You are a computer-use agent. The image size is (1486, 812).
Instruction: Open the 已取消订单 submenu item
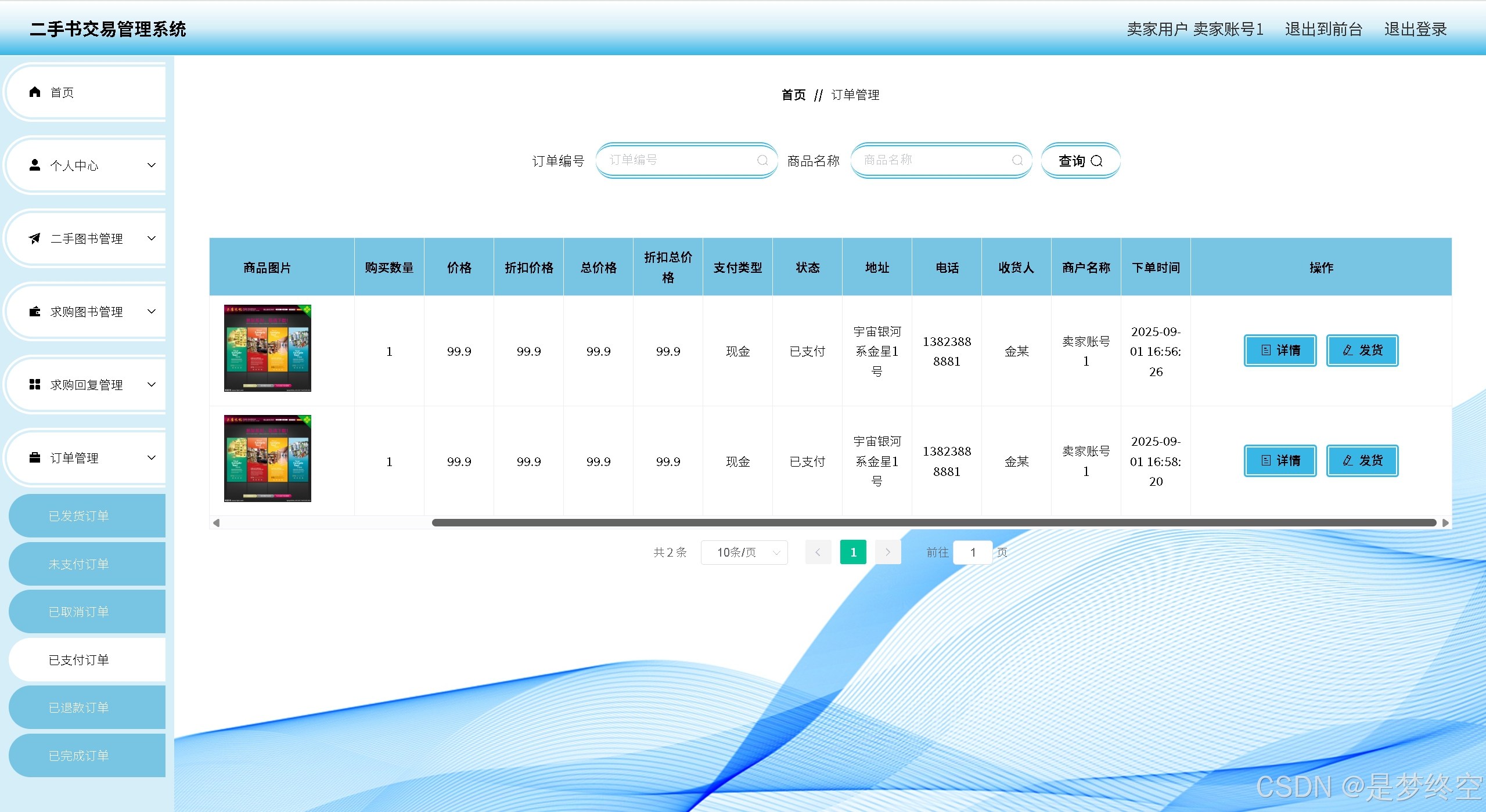coord(87,612)
